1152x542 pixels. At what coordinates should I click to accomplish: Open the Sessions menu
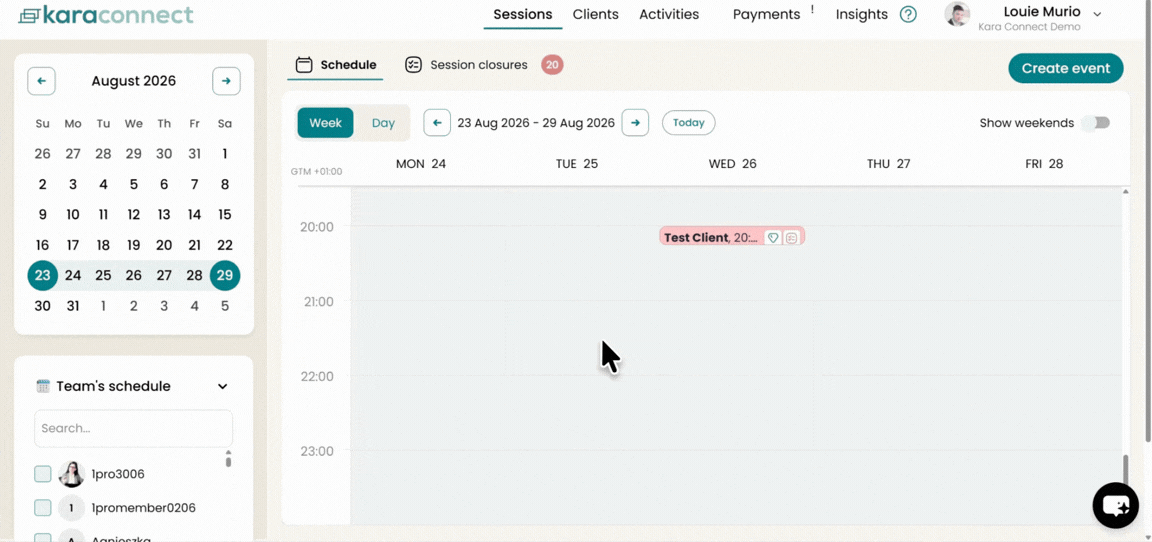(522, 14)
